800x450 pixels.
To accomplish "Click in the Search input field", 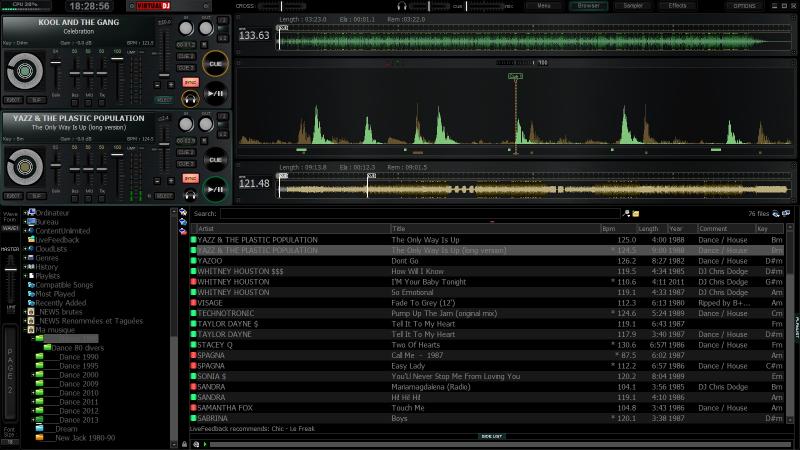I will pos(420,214).
